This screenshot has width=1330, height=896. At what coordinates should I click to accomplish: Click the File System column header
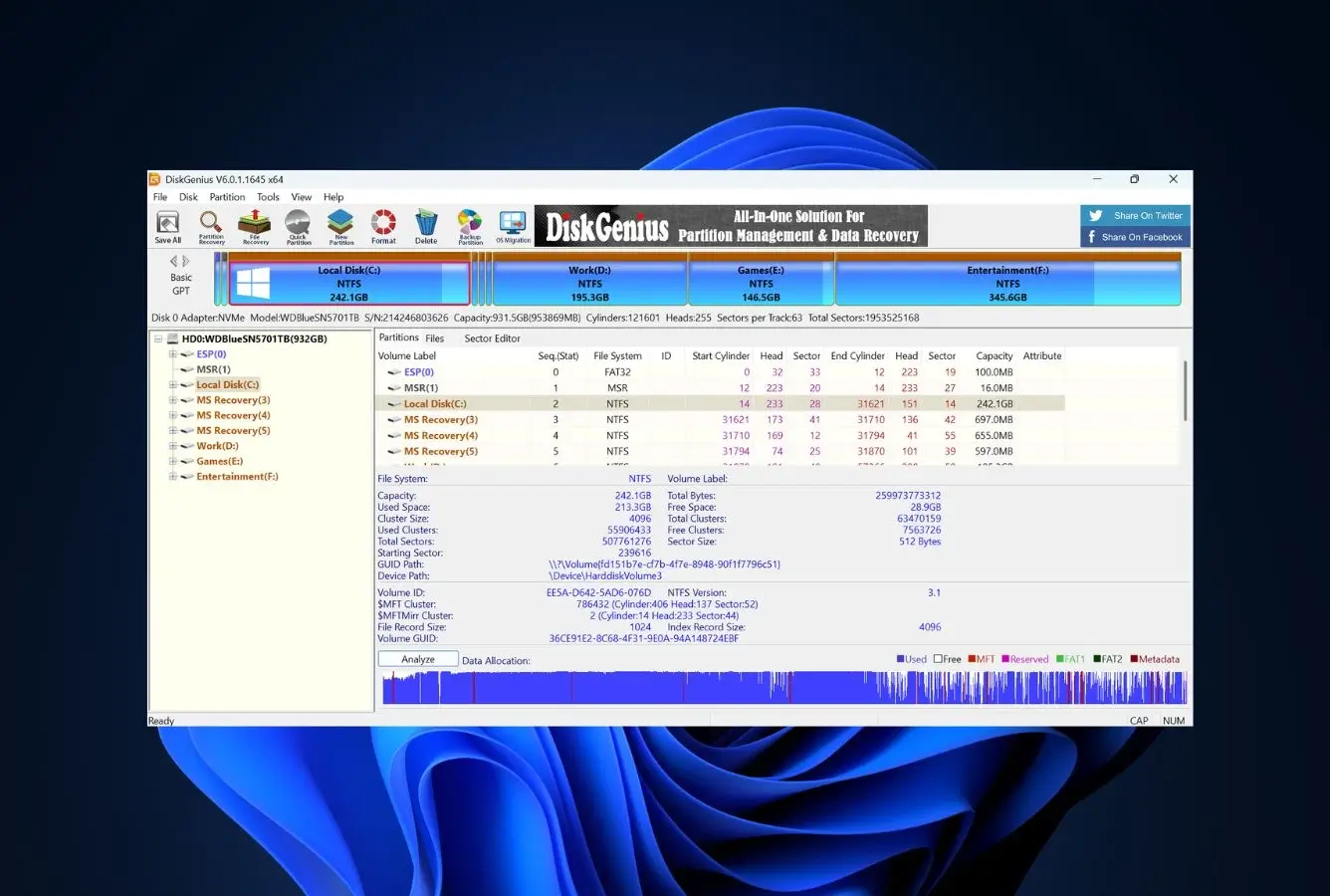(x=617, y=356)
